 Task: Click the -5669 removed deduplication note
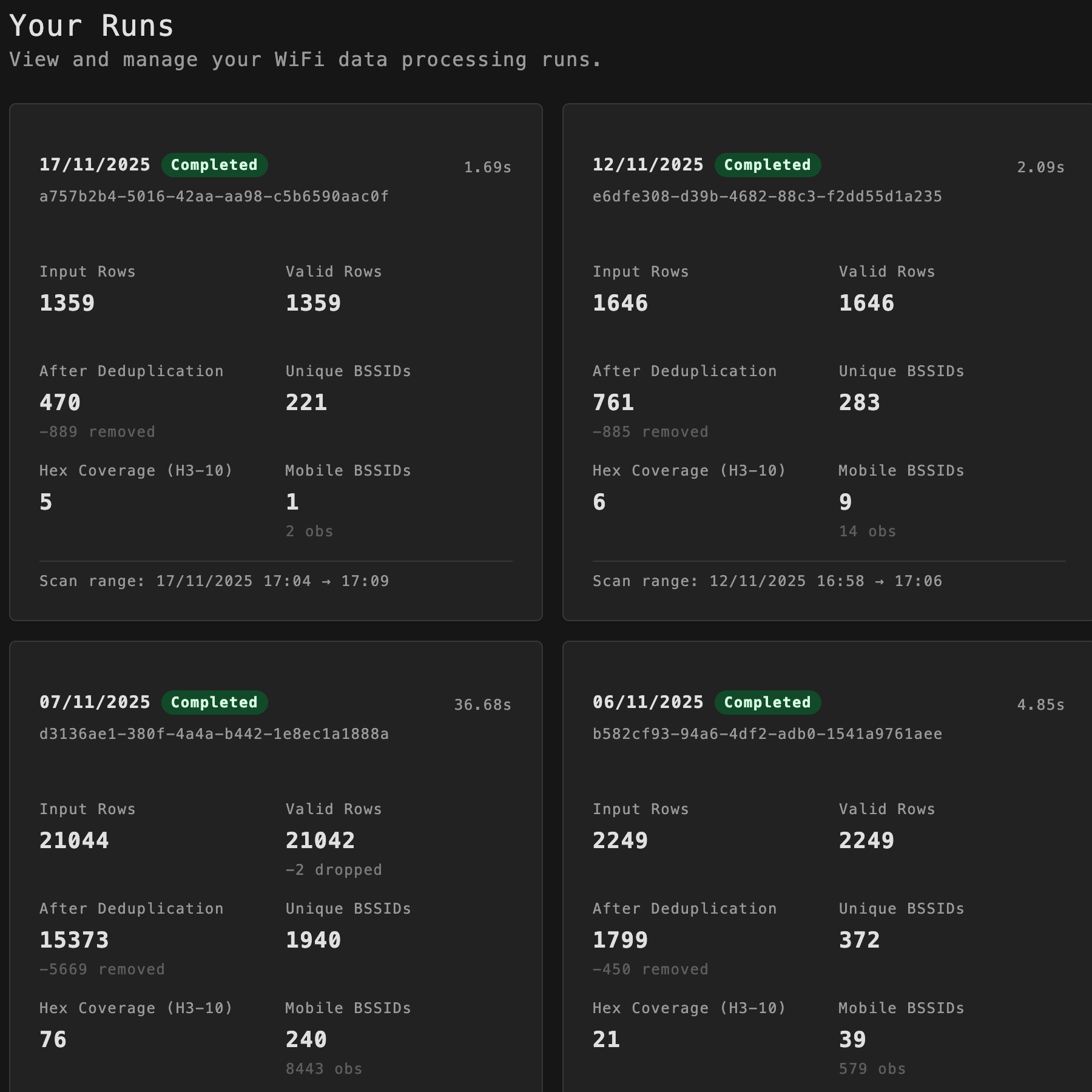pyautogui.click(x=102, y=969)
